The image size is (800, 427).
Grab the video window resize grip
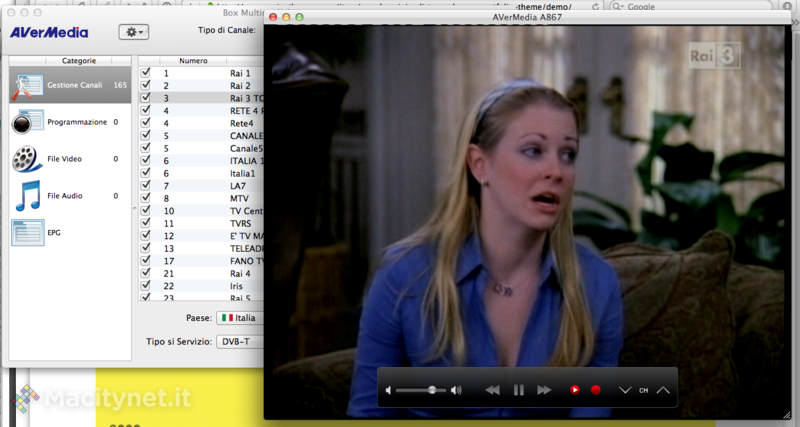coord(787,415)
